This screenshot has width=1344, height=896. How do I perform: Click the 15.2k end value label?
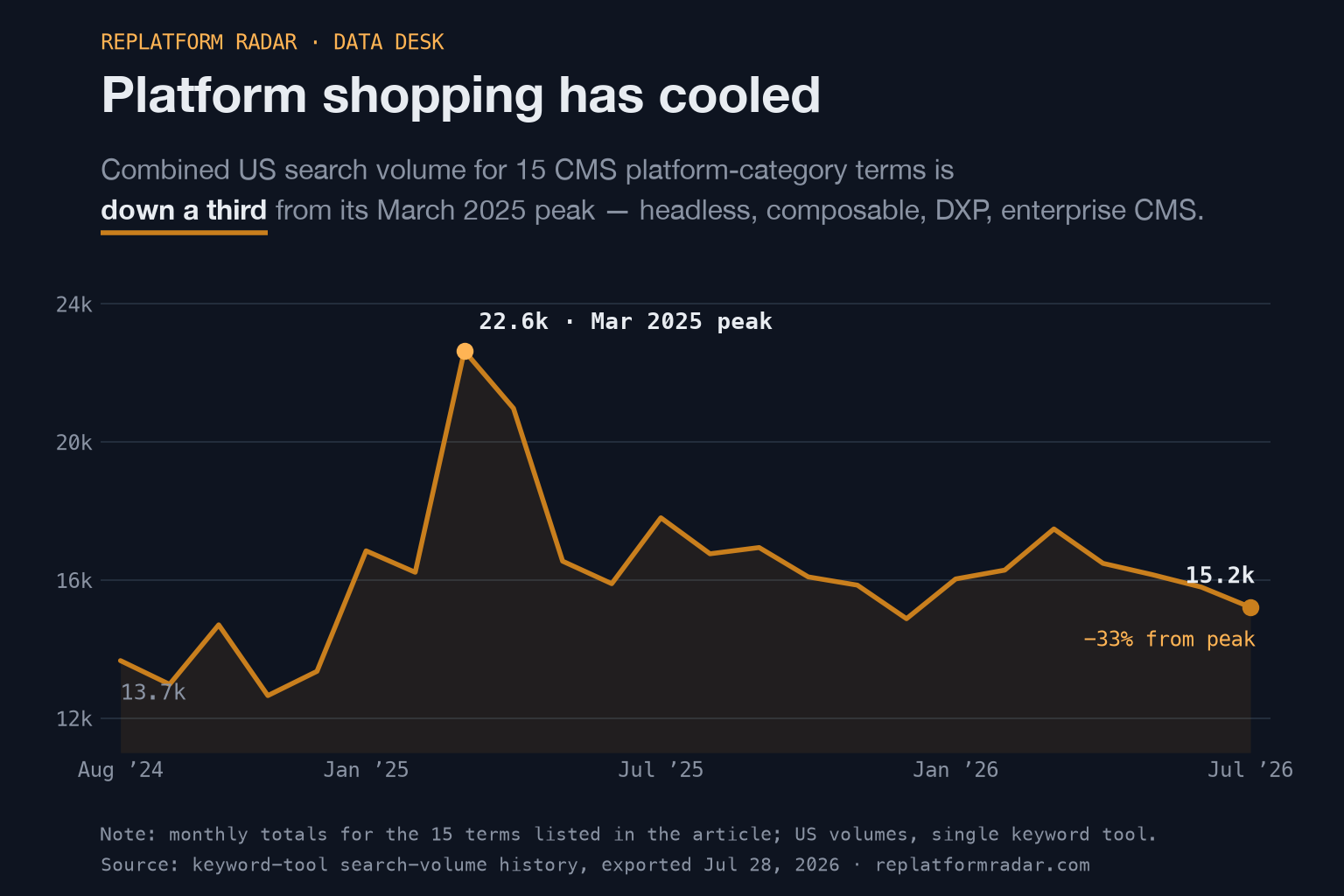1220,575
